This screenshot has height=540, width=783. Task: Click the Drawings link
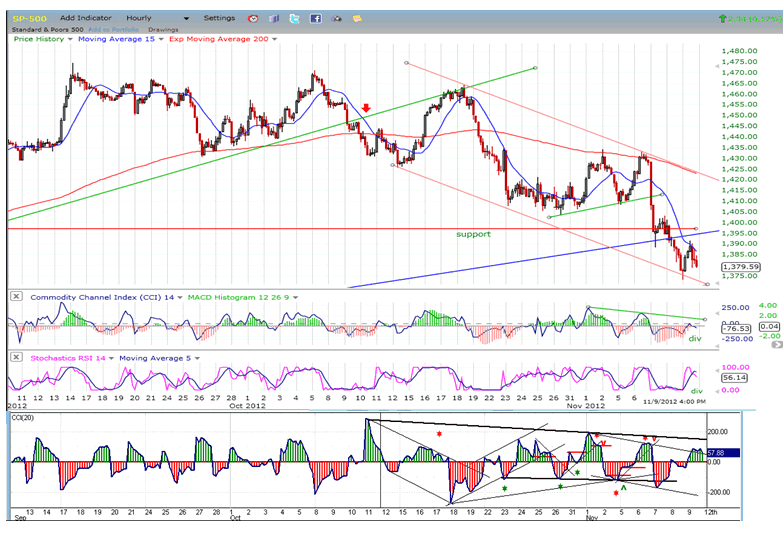(161, 28)
